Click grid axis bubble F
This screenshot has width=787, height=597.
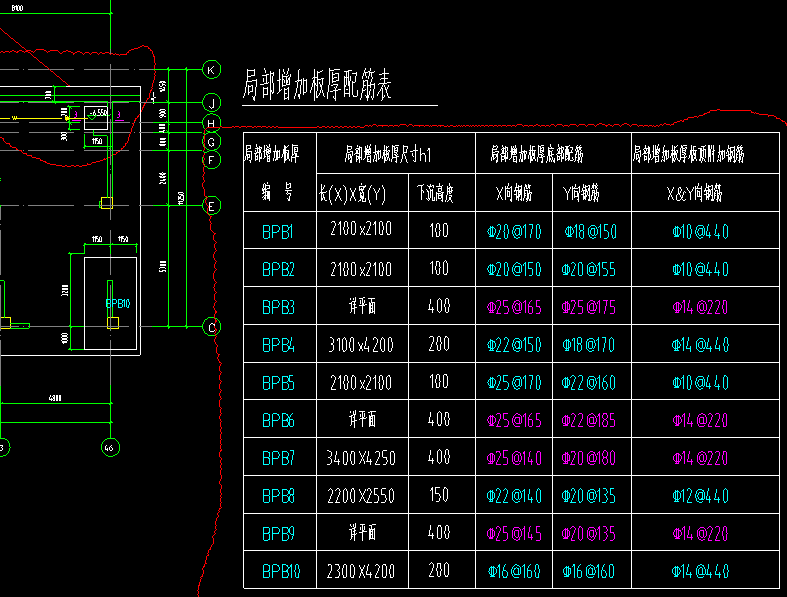coord(211,160)
